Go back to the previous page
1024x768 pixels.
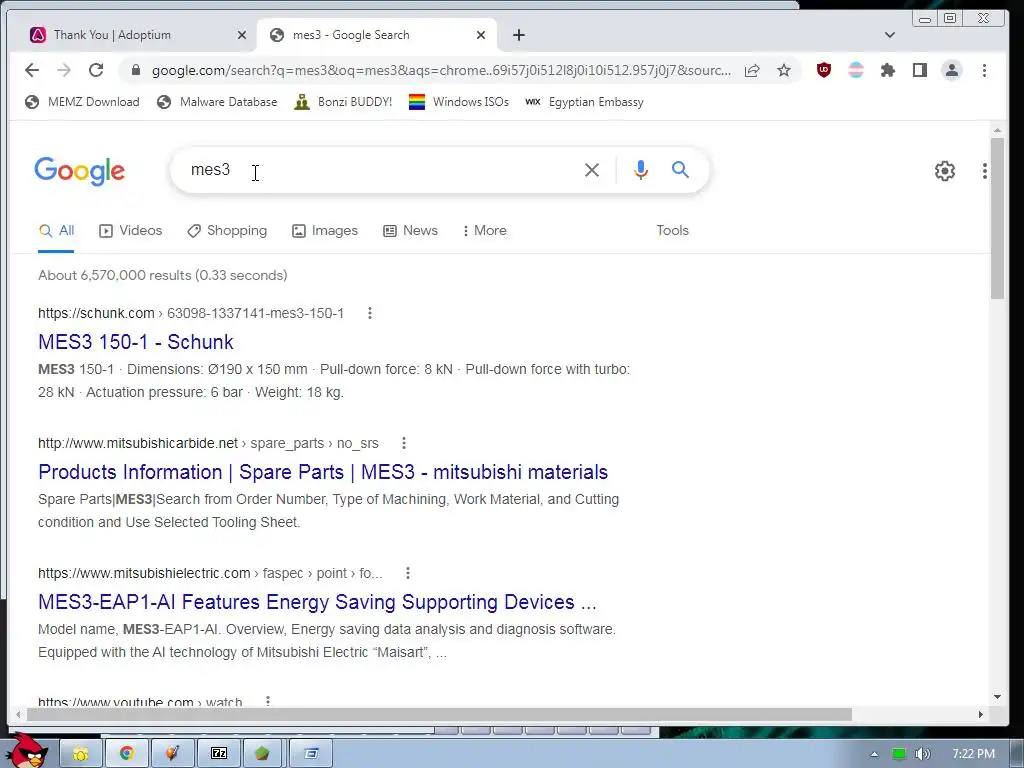(31, 70)
